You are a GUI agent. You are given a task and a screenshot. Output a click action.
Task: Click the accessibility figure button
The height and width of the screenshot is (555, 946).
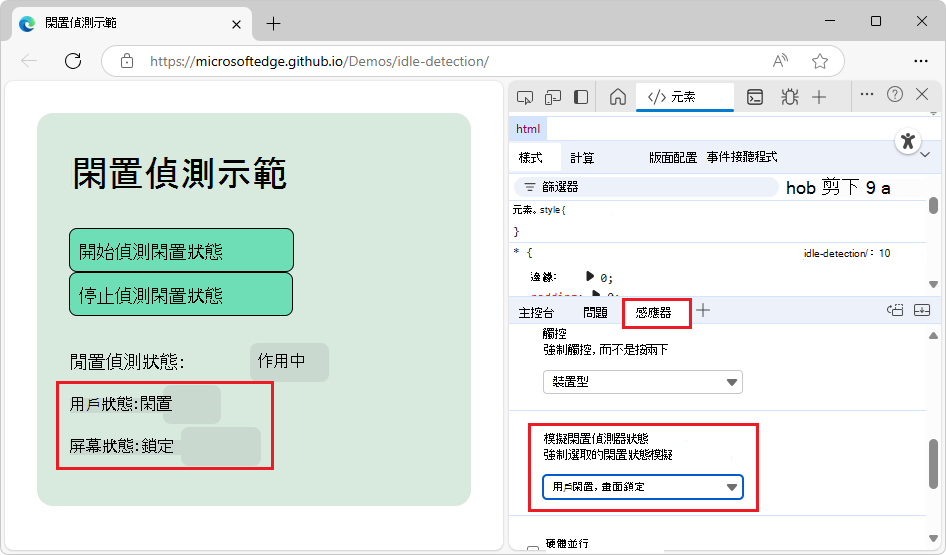908,141
